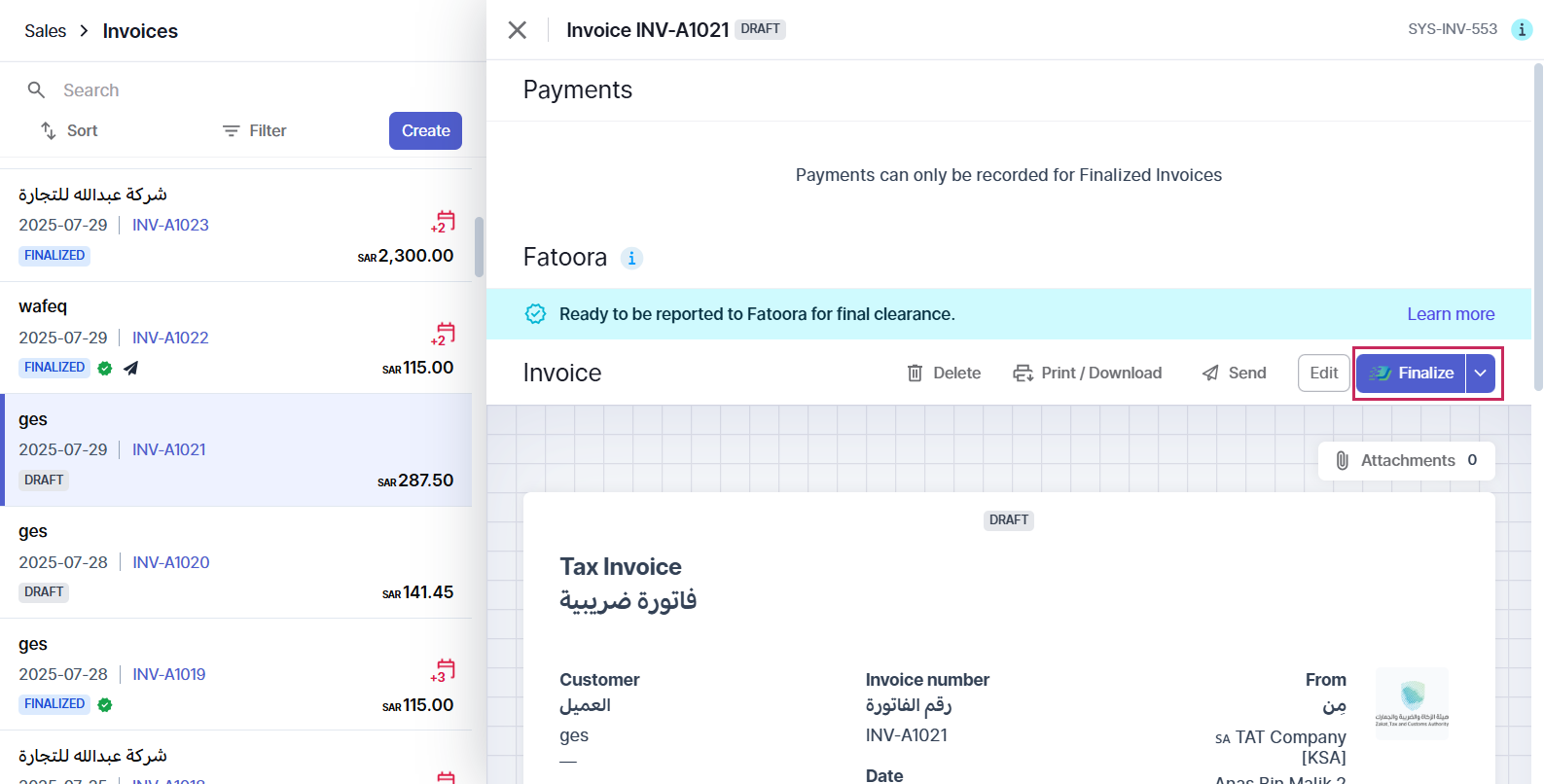
Task: Click the info icon beside SYS-INV-553
Action: 1522,29
